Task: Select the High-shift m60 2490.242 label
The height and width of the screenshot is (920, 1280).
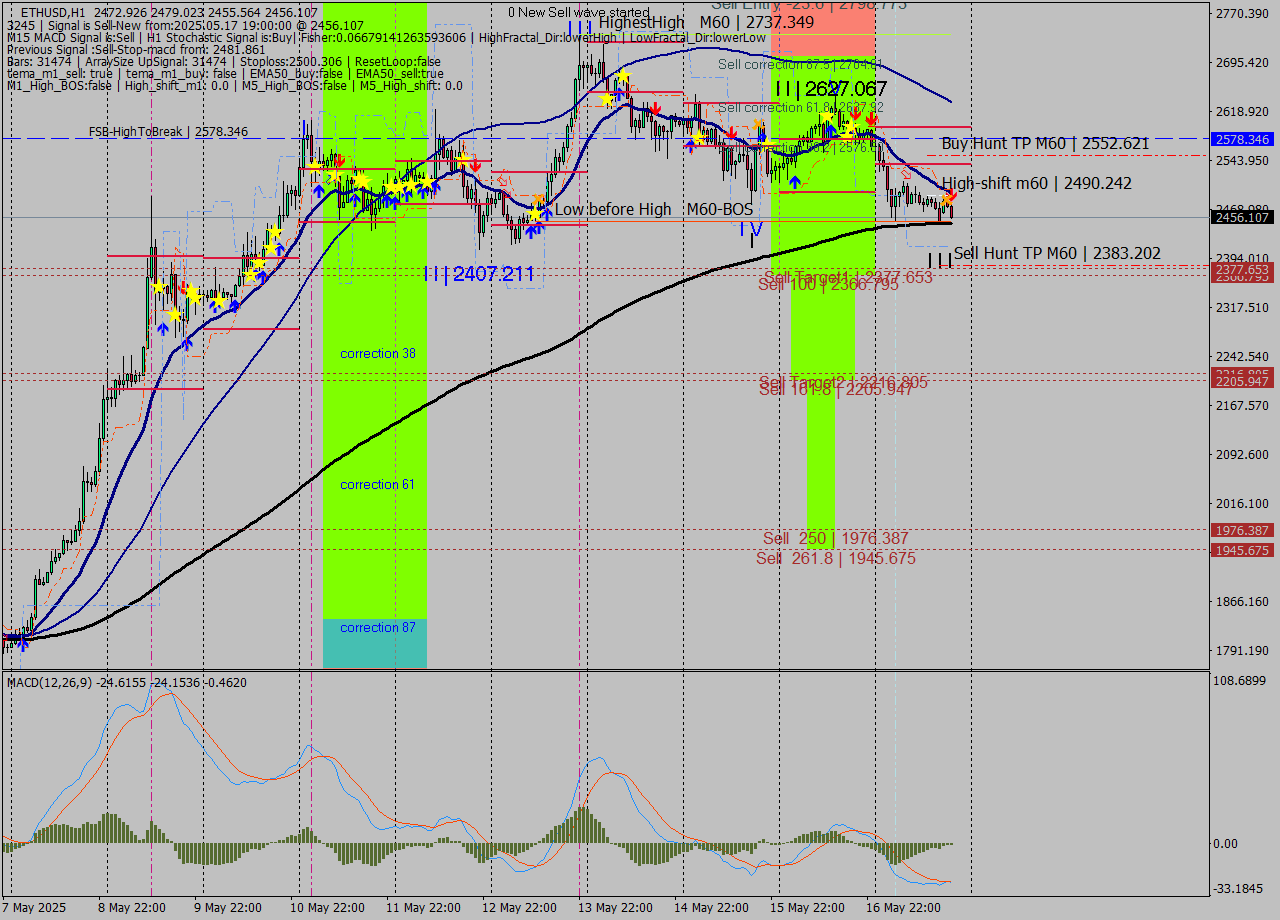Action: (1036, 183)
